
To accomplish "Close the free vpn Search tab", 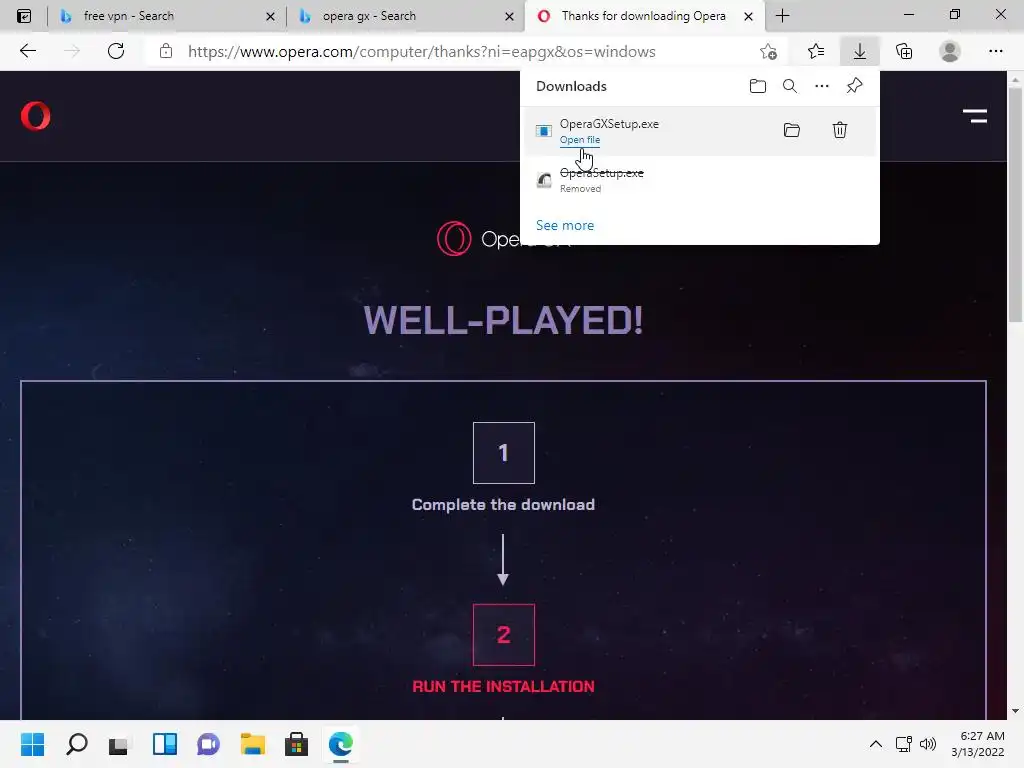I will pyautogui.click(x=270, y=16).
